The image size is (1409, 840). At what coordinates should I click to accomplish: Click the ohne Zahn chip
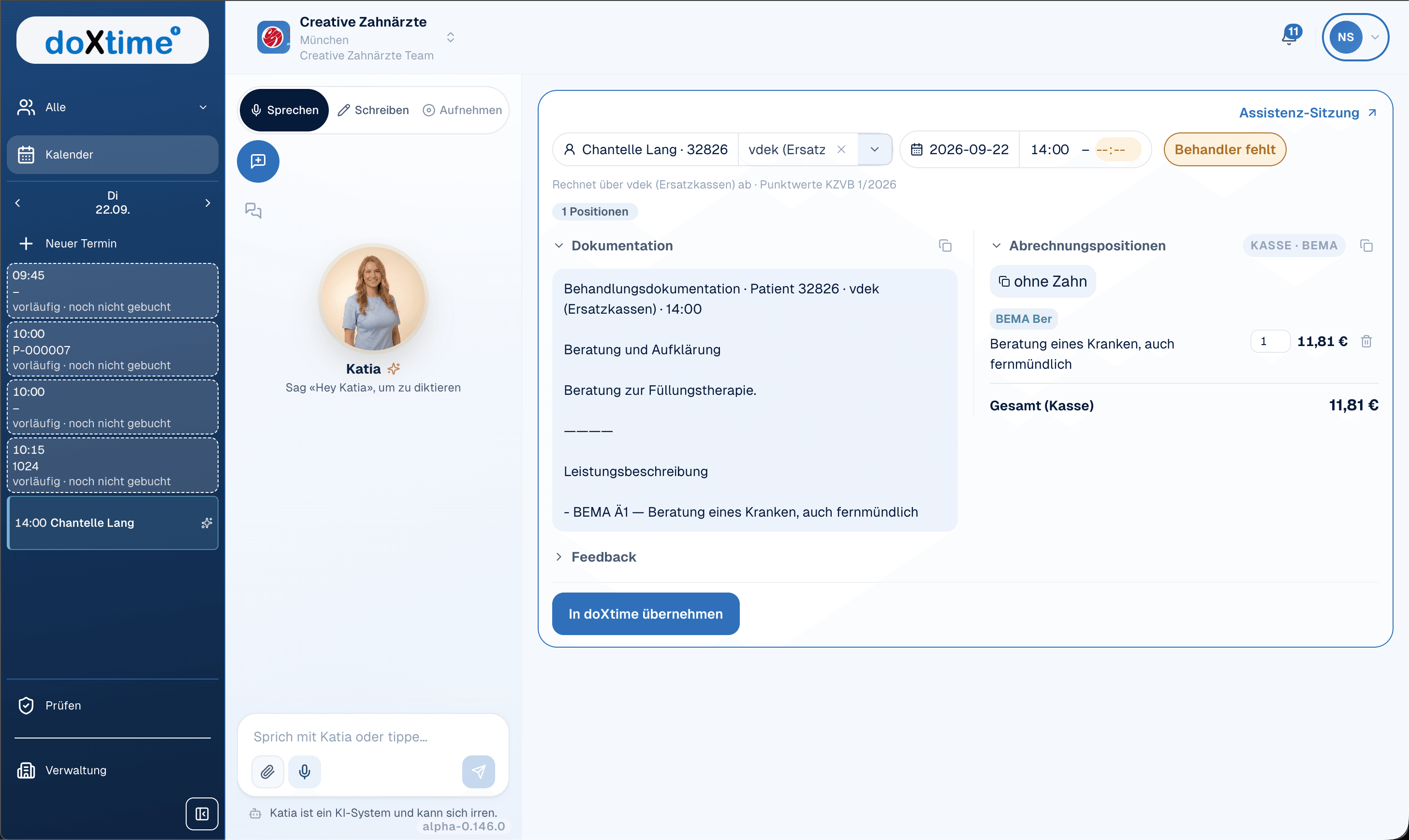[x=1042, y=281]
